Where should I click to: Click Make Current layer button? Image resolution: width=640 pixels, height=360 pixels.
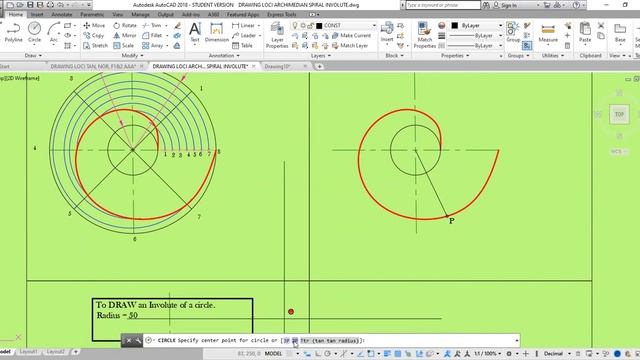tap(351, 36)
